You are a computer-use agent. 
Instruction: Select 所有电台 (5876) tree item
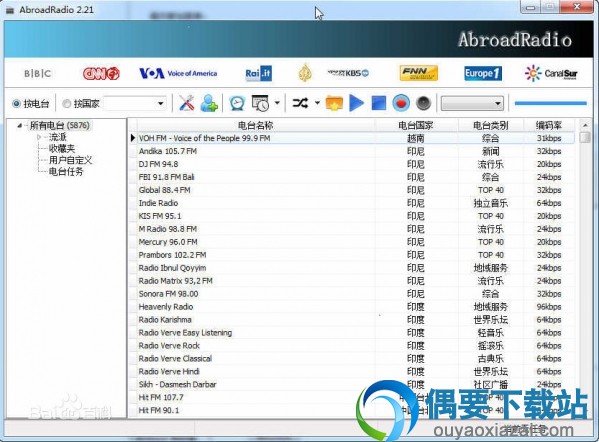point(60,125)
